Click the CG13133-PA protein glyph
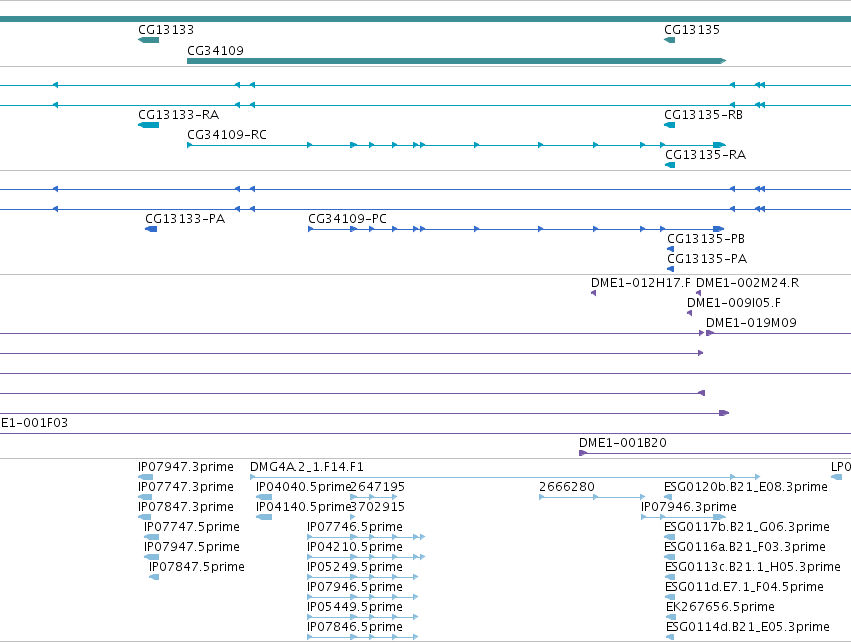Screen dimensions: 851x642 coord(151,229)
